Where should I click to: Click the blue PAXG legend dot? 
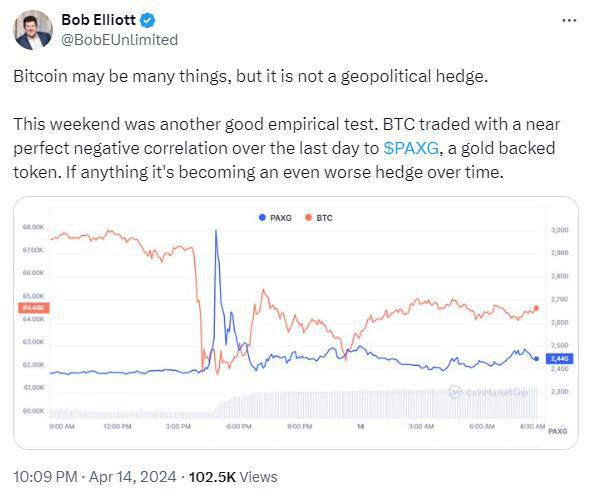click(x=262, y=217)
